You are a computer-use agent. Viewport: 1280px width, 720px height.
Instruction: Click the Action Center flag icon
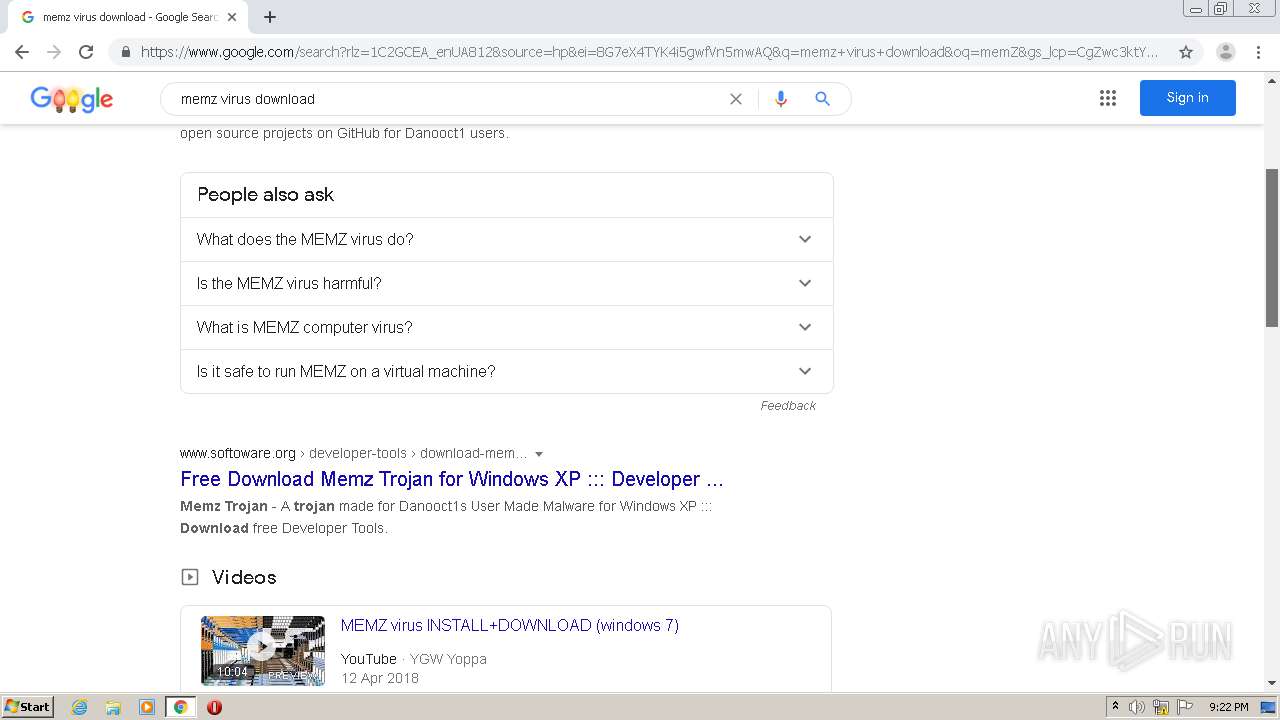[1185, 707]
